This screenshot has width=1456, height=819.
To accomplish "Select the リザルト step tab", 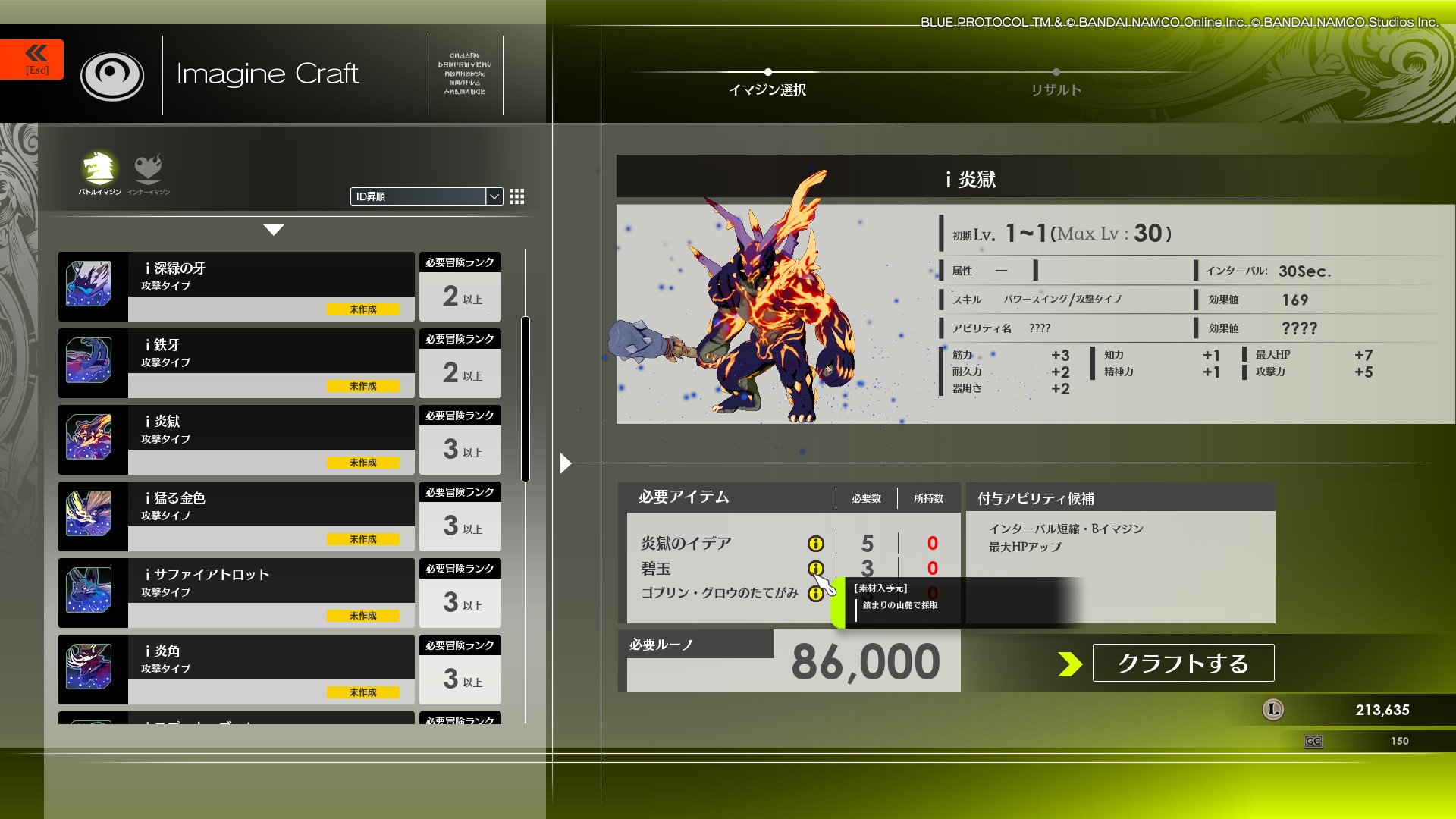I will point(1056,89).
